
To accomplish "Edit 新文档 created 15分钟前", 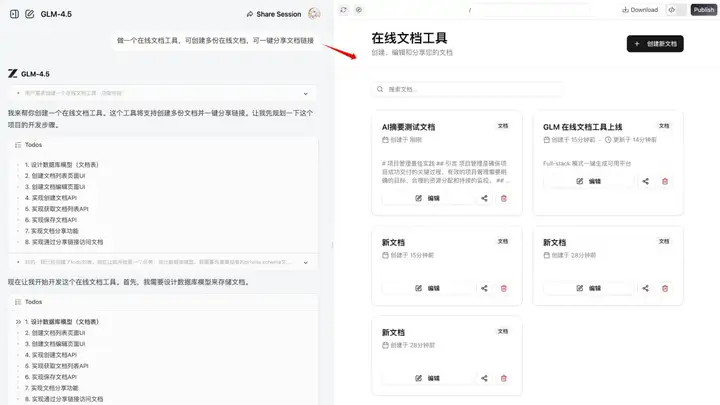I will click(428, 288).
